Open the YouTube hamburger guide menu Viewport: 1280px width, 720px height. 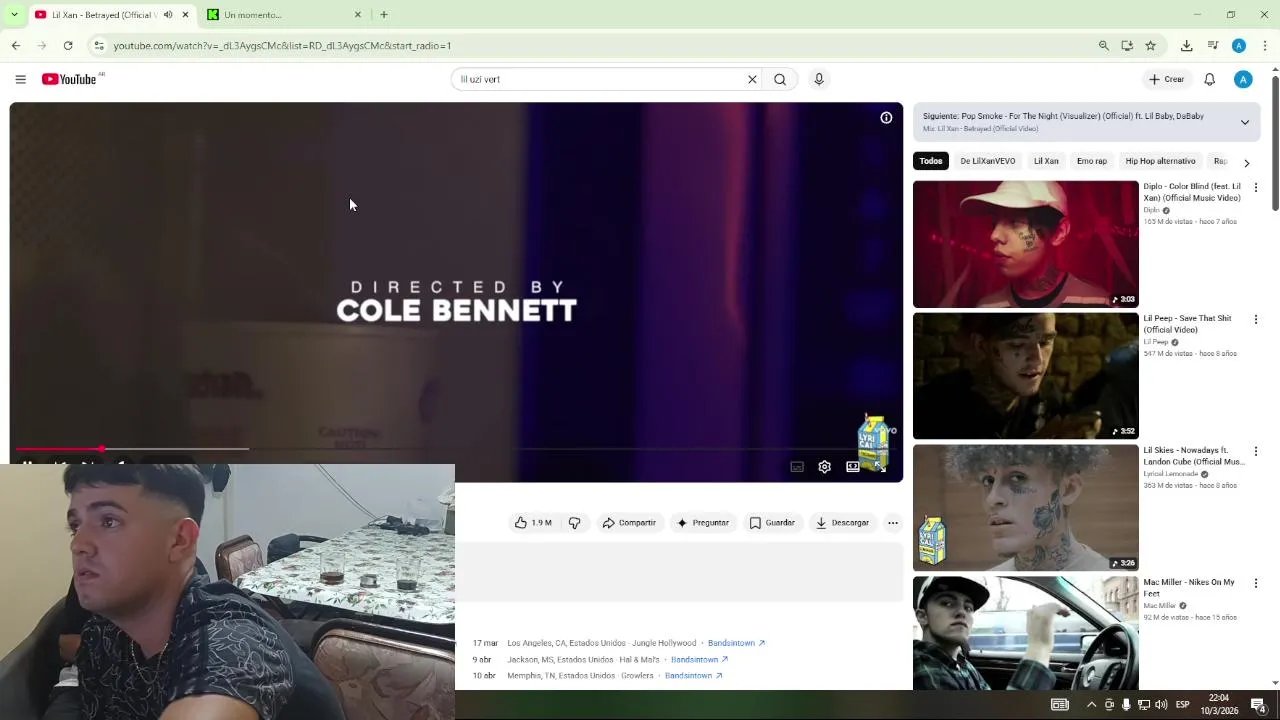[x=20, y=79]
